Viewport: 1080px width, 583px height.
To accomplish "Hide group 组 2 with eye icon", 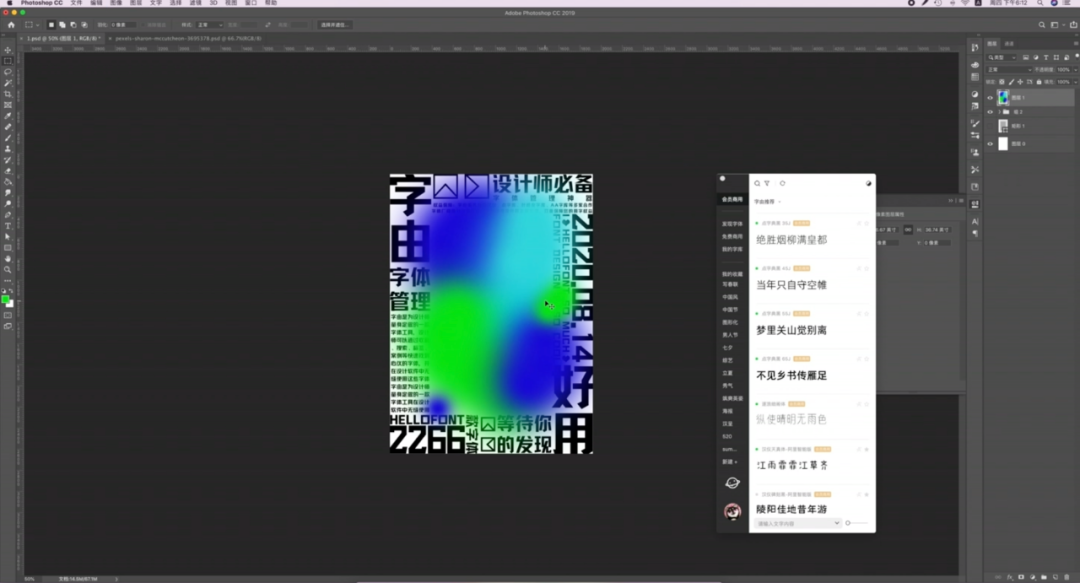I will pyautogui.click(x=990, y=112).
